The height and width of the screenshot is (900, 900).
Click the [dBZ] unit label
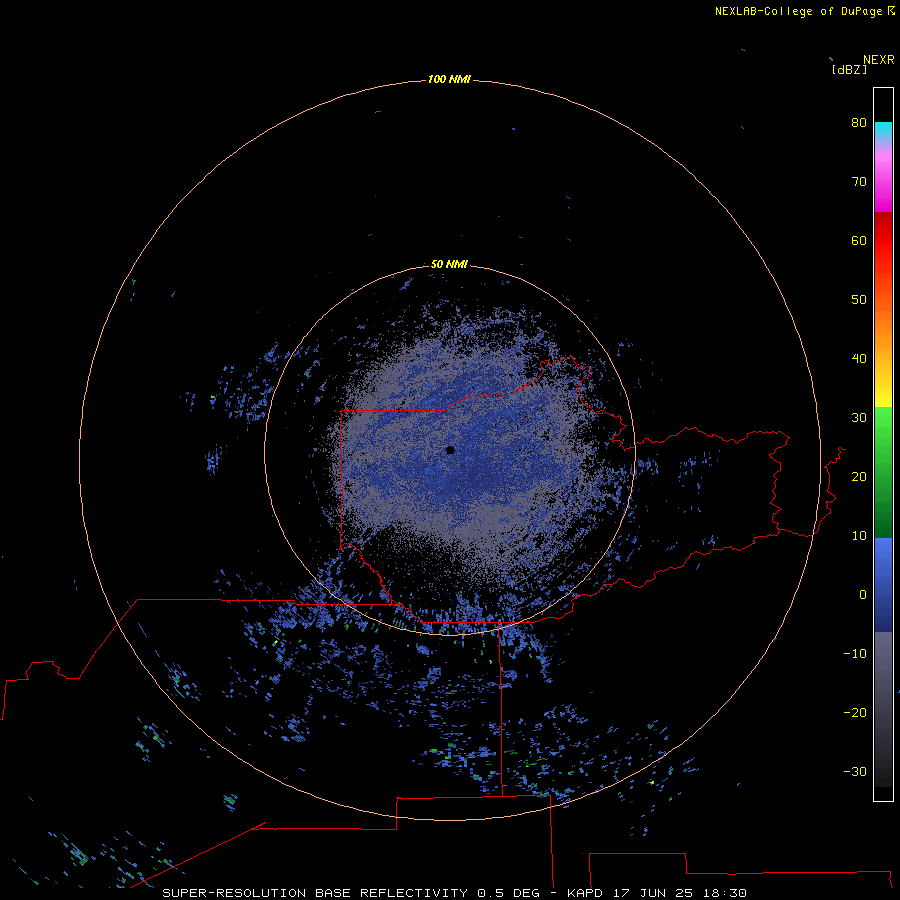[x=849, y=70]
